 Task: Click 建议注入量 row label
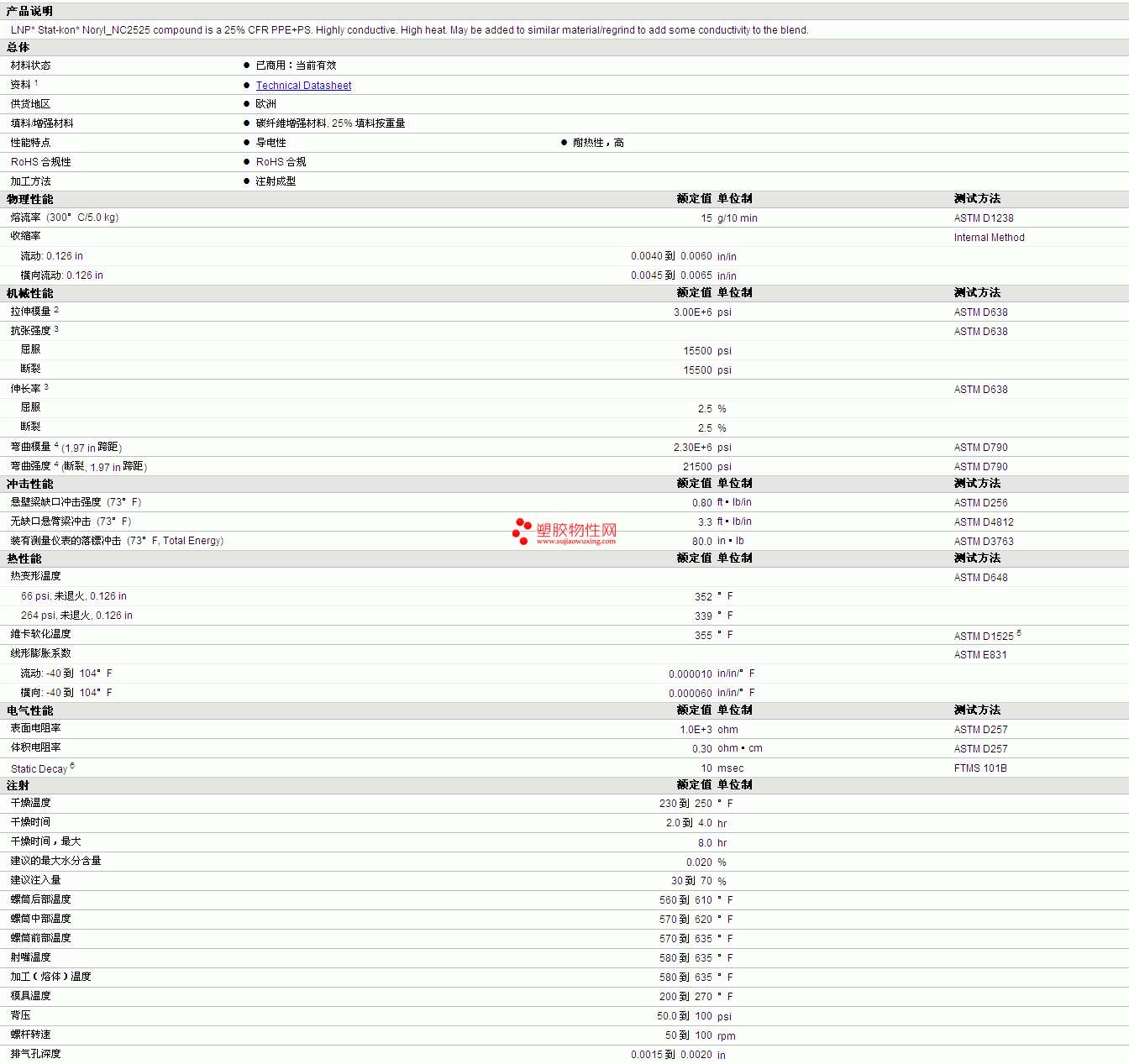(36, 880)
